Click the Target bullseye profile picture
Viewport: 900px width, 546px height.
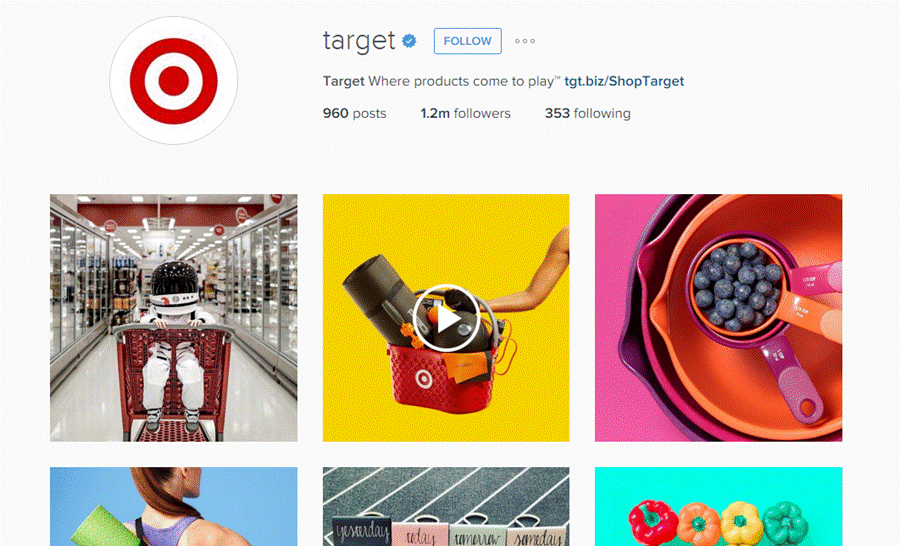click(173, 80)
